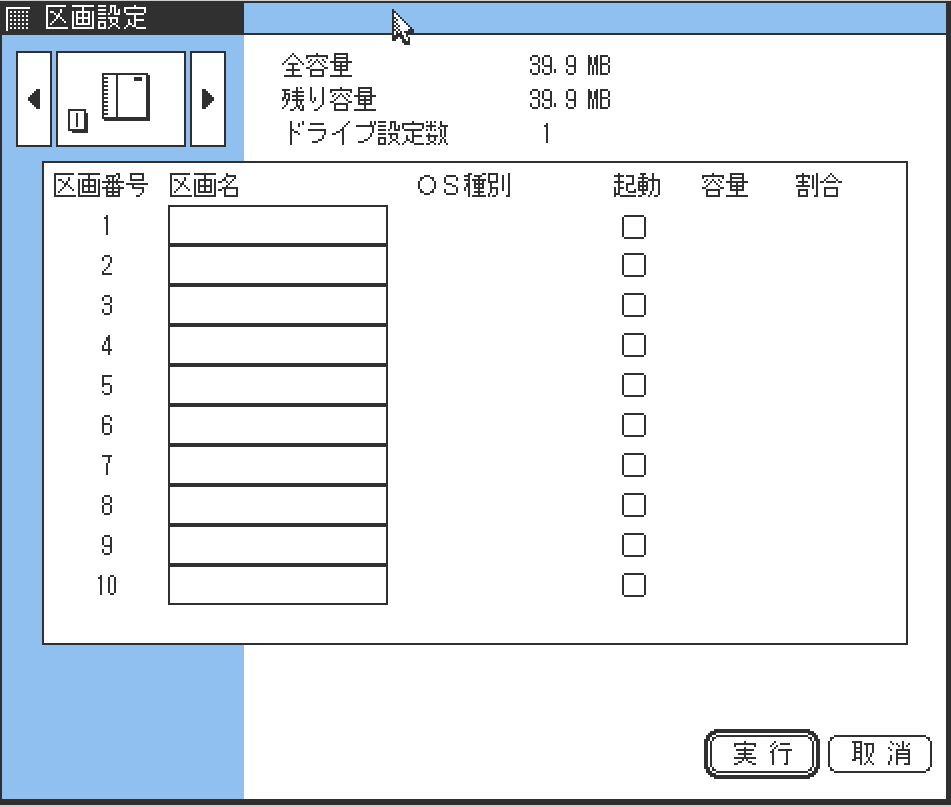Viewport: 951px width, 807px height.
Task: Select the name field of partition 8
Action: coord(278,505)
